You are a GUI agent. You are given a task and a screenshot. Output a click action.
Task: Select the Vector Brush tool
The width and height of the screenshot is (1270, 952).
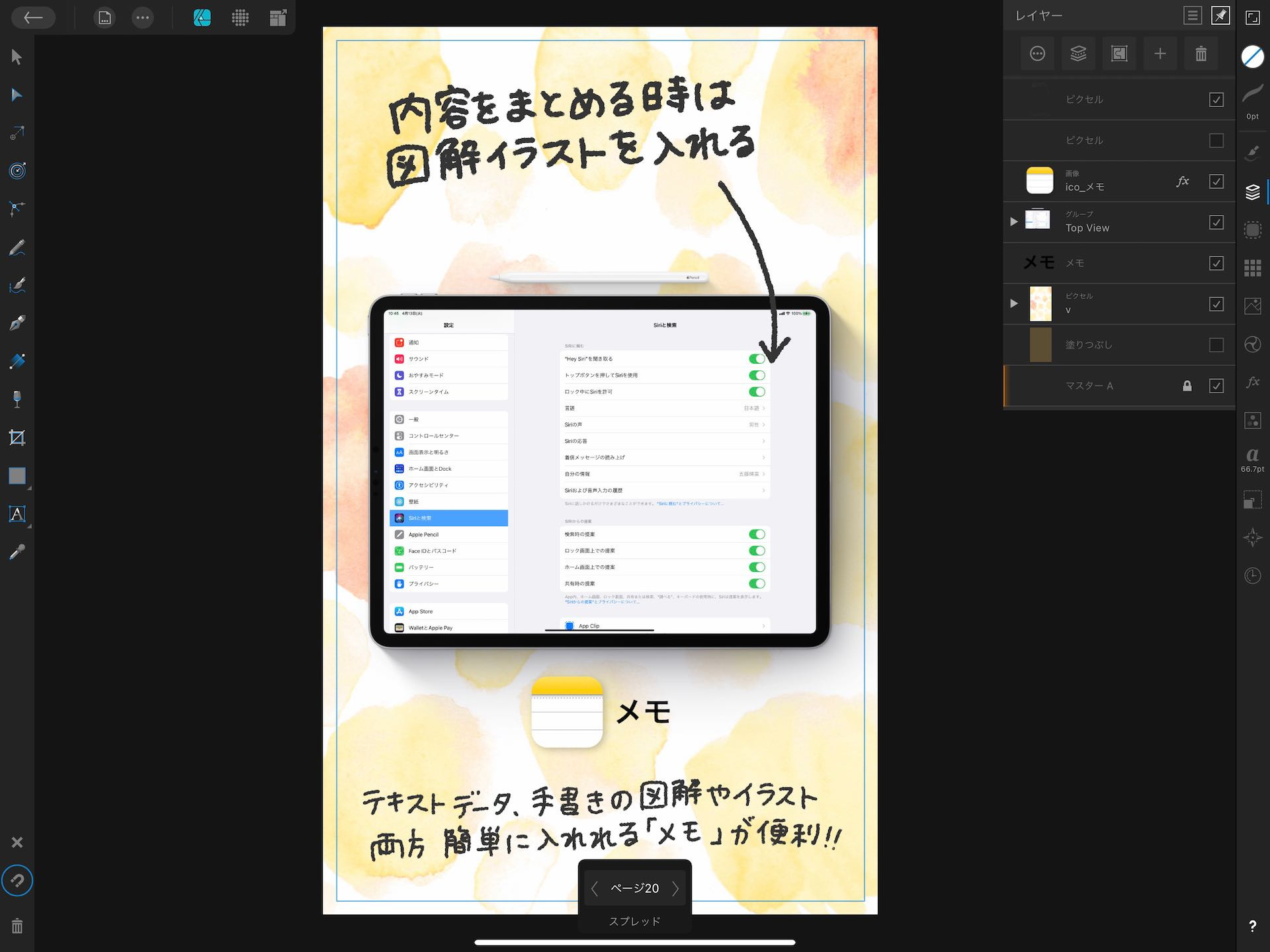17,286
